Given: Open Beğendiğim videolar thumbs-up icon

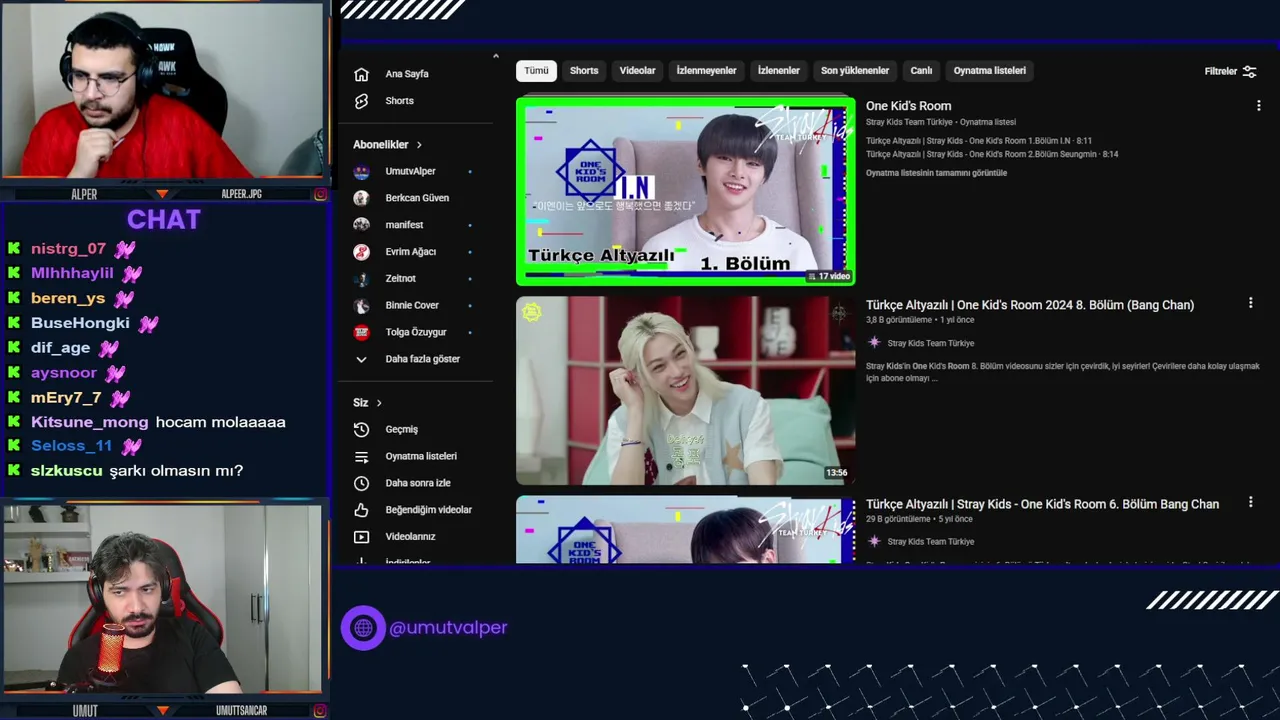Looking at the screenshot, I should (361, 510).
